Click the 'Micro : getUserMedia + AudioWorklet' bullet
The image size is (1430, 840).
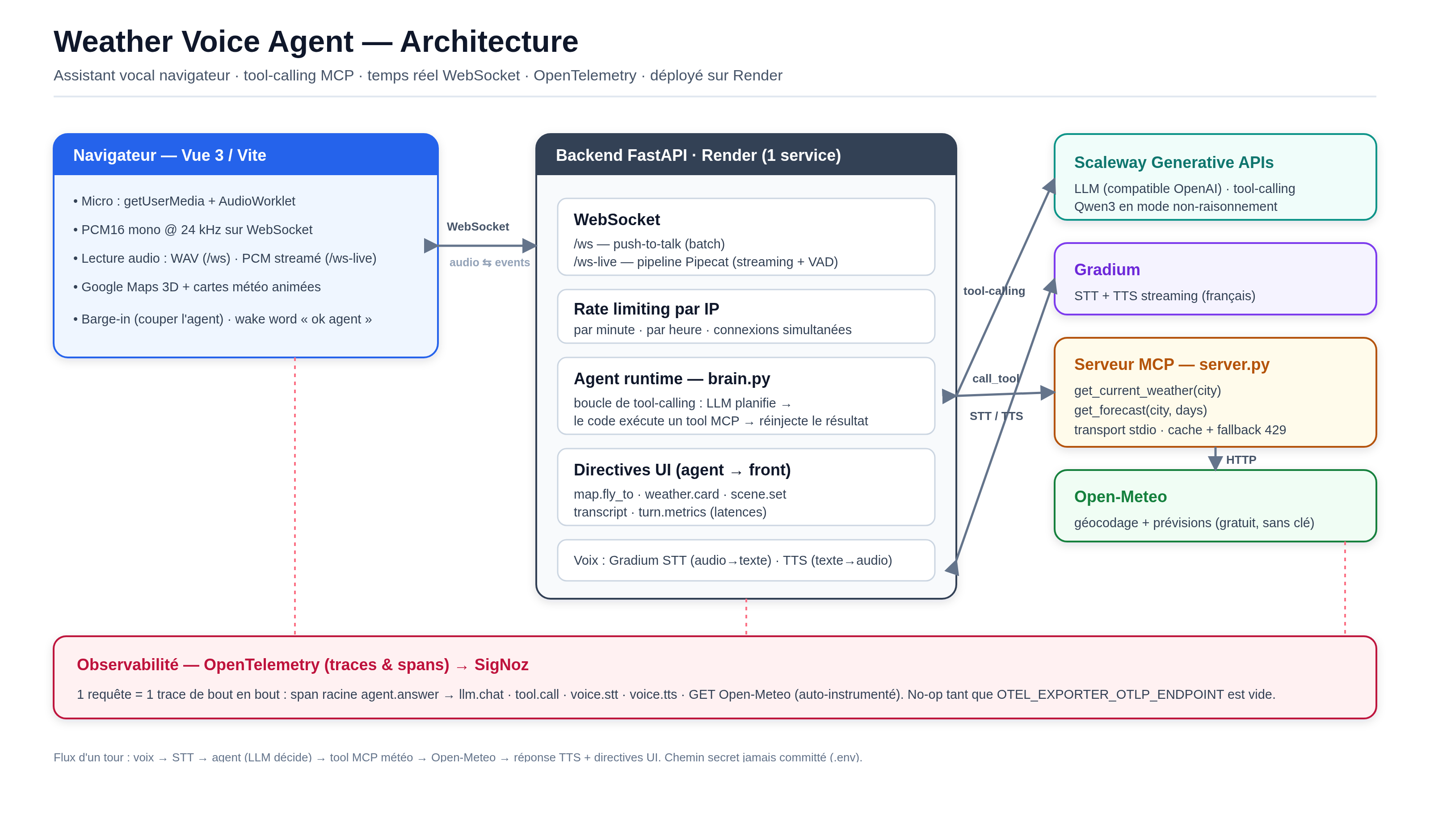(185, 201)
